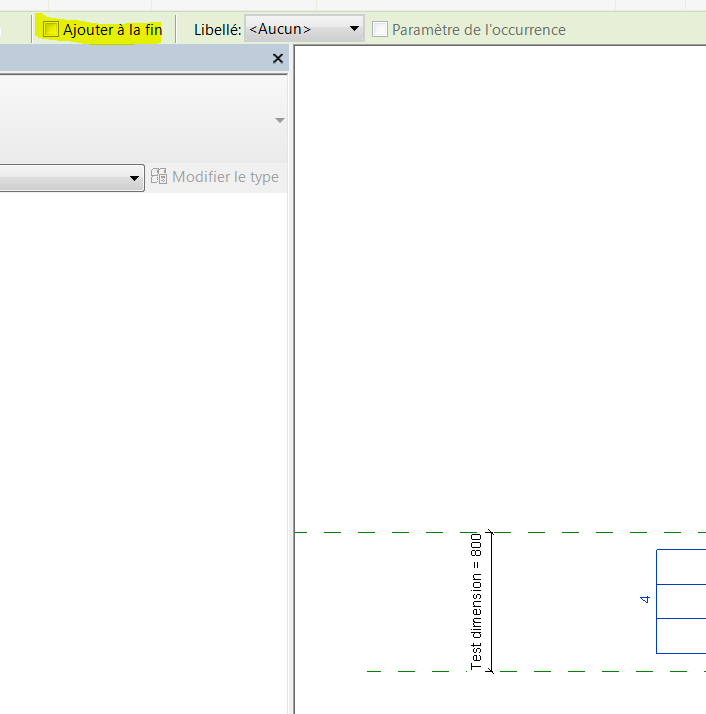The image size is (706, 714).
Task: Click the top arrowhead of the dimension line
Action: pyautogui.click(x=492, y=536)
